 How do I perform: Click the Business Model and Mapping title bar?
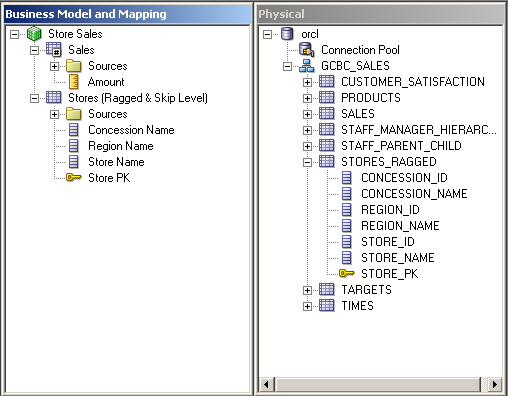(128, 14)
